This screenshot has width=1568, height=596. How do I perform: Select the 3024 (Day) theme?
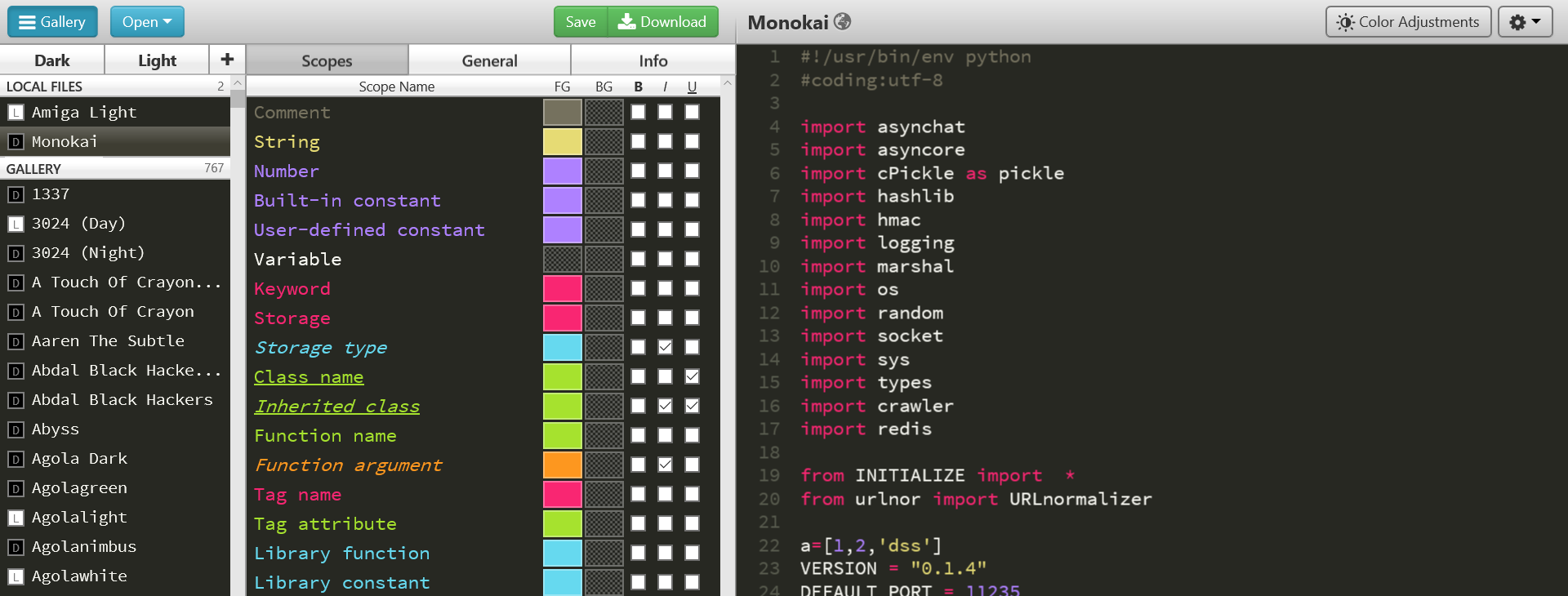[x=115, y=223]
